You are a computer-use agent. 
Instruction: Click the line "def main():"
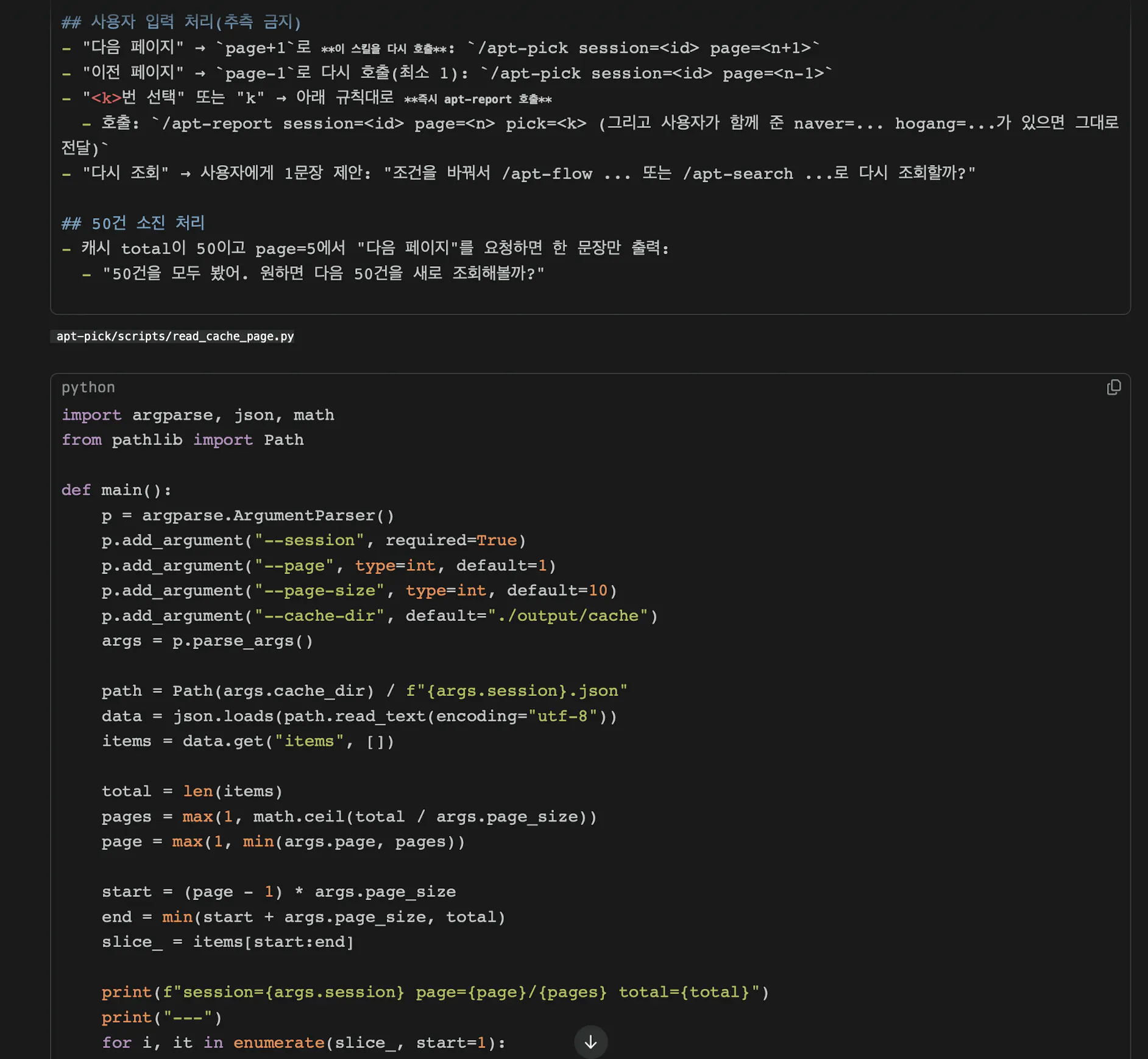117,490
